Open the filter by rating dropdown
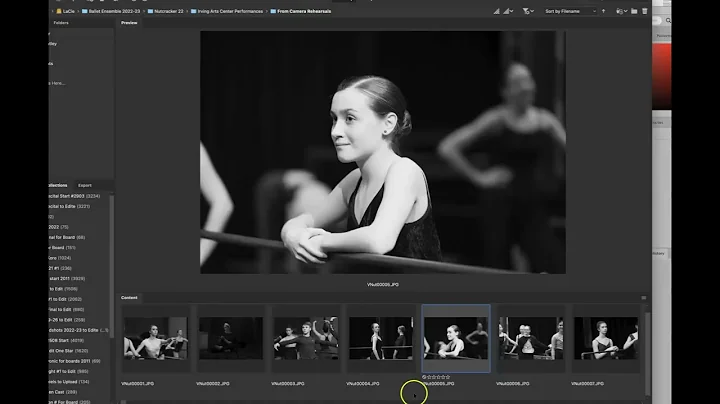 (x=528, y=11)
